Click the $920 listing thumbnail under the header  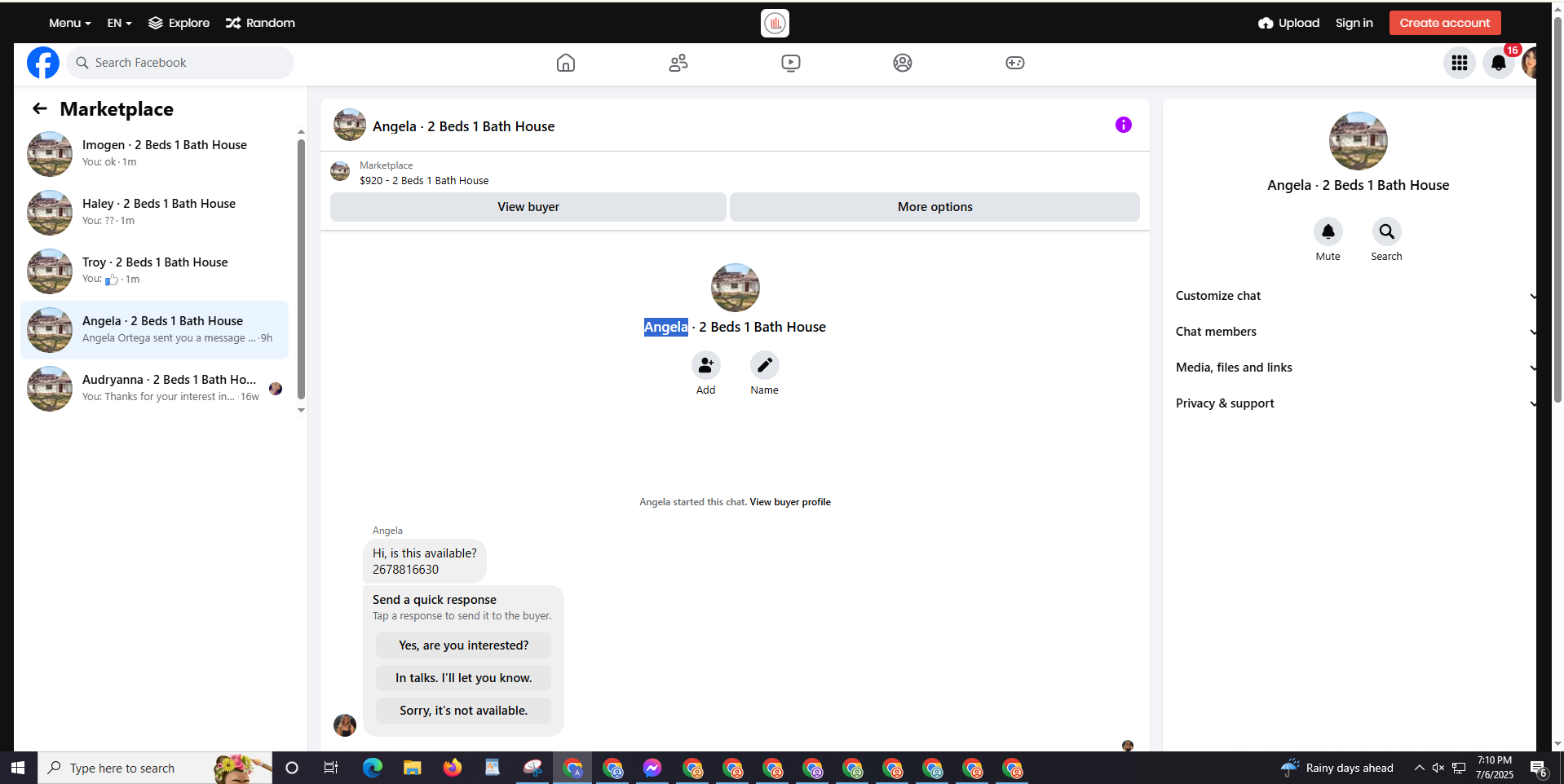click(340, 171)
